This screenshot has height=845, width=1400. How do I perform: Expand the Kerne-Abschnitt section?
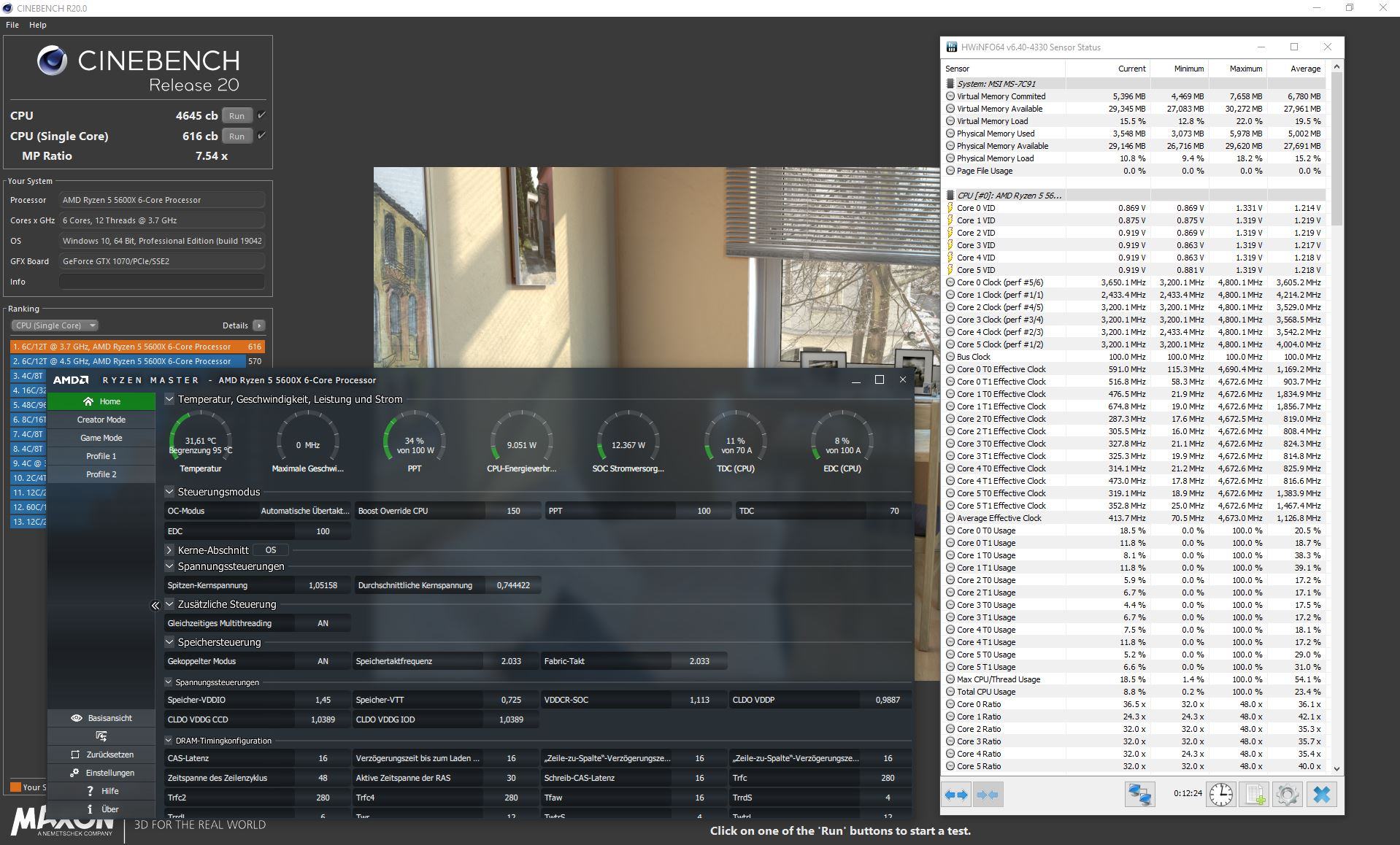pyautogui.click(x=169, y=550)
